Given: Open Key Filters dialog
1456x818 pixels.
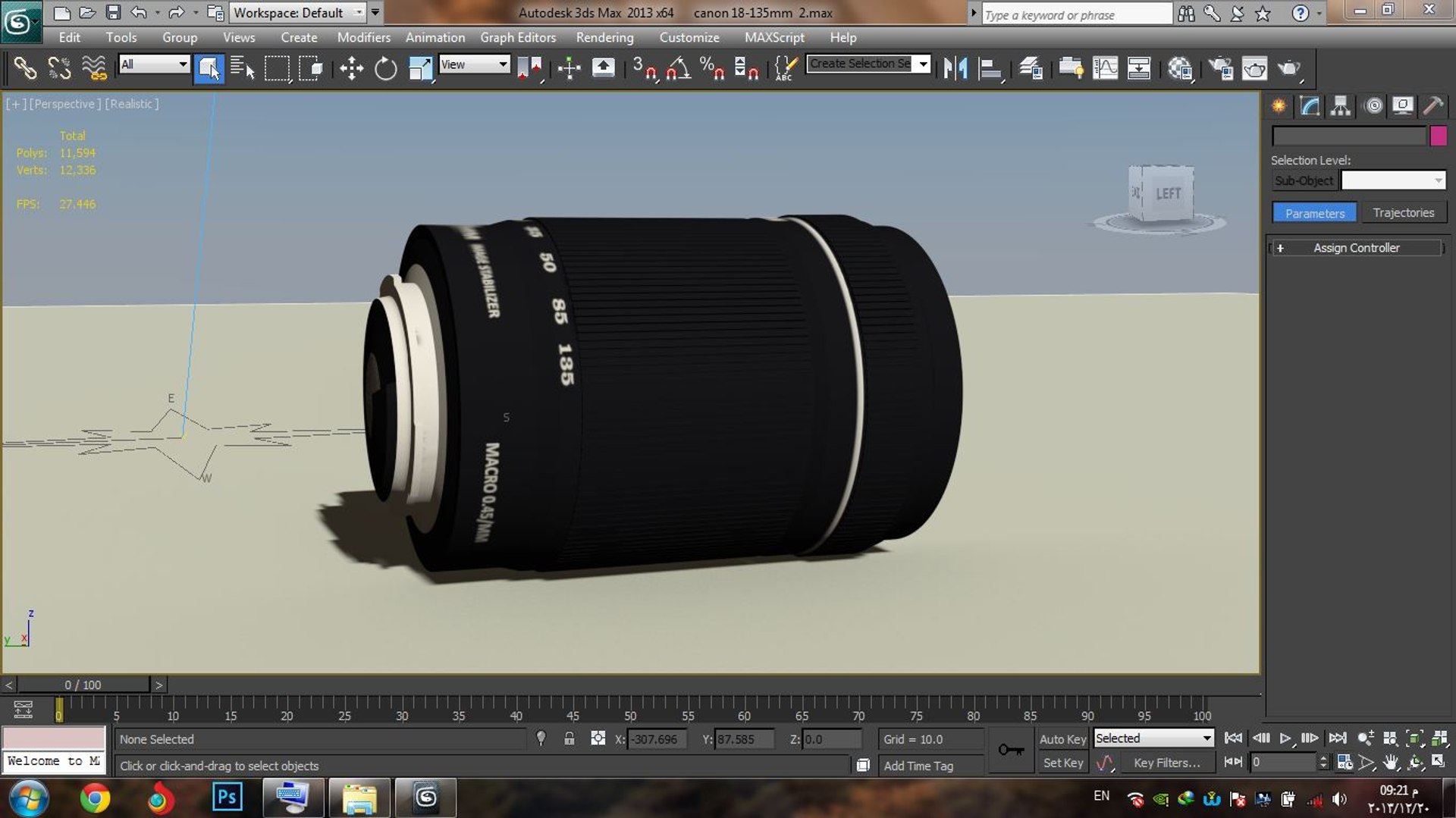Looking at the screenshot, I should point(1166,763).
